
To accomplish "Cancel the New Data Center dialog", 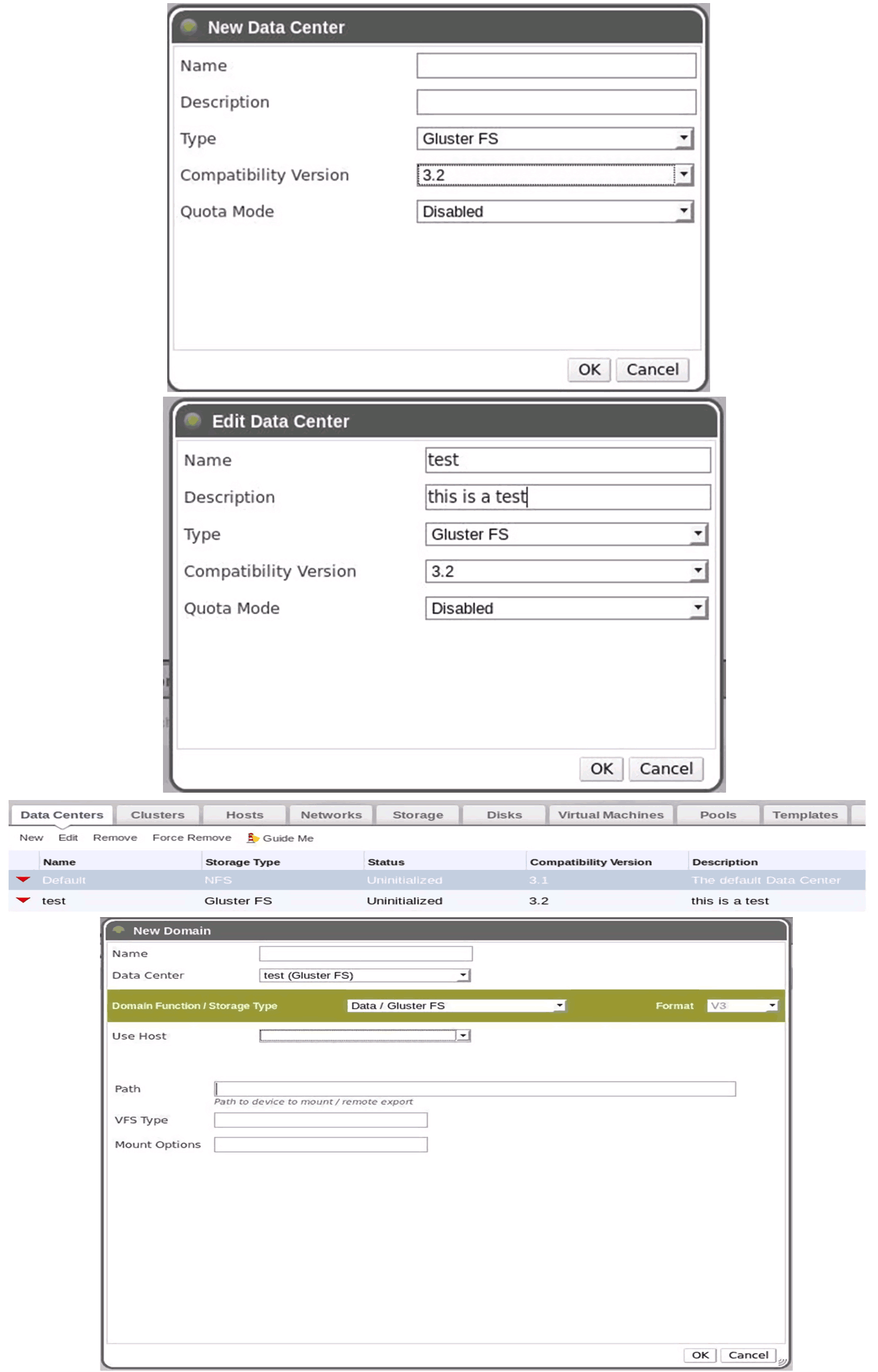I will point(652,370).
